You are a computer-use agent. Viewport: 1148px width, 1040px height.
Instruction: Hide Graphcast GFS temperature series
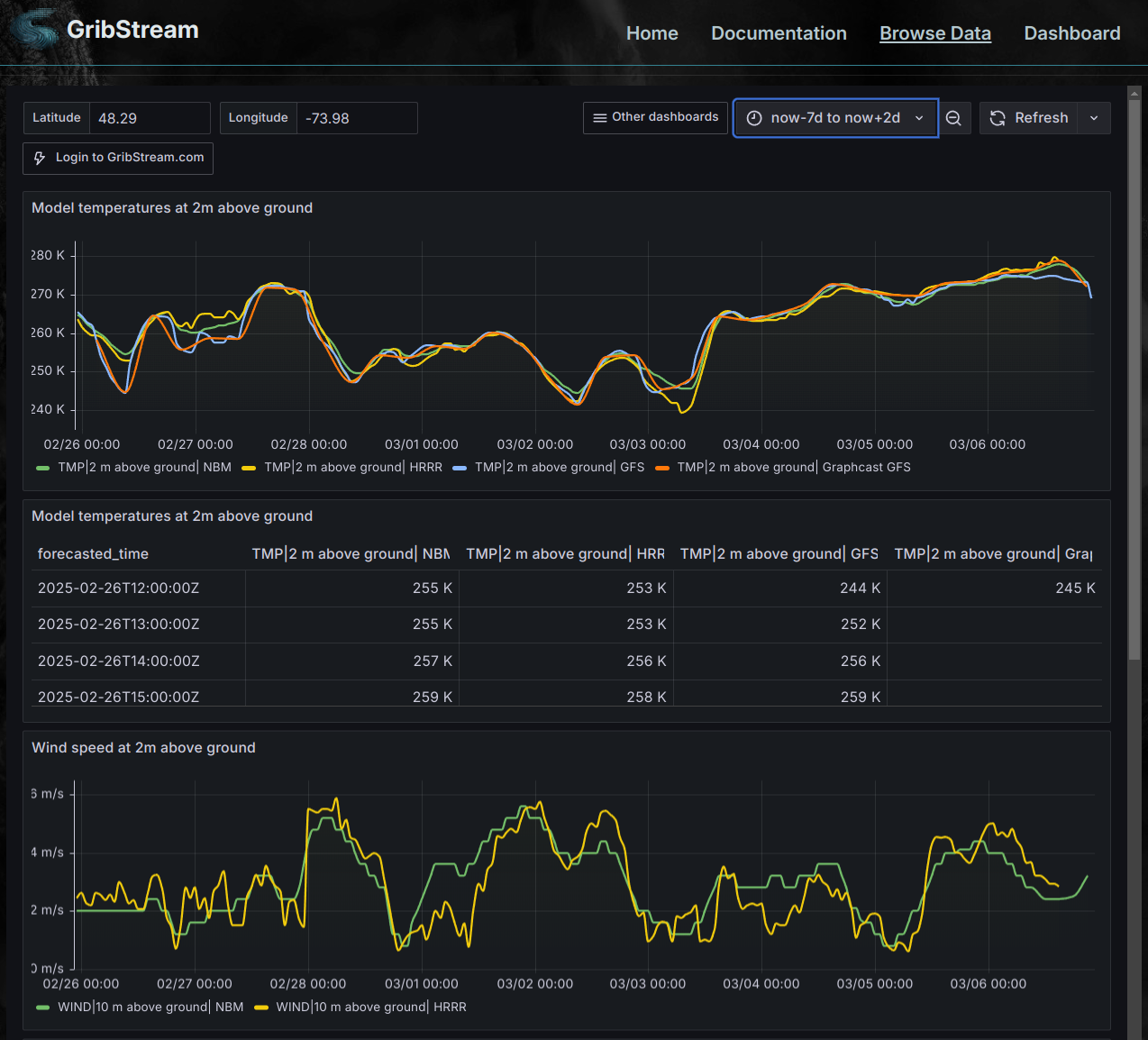point(793,468)
